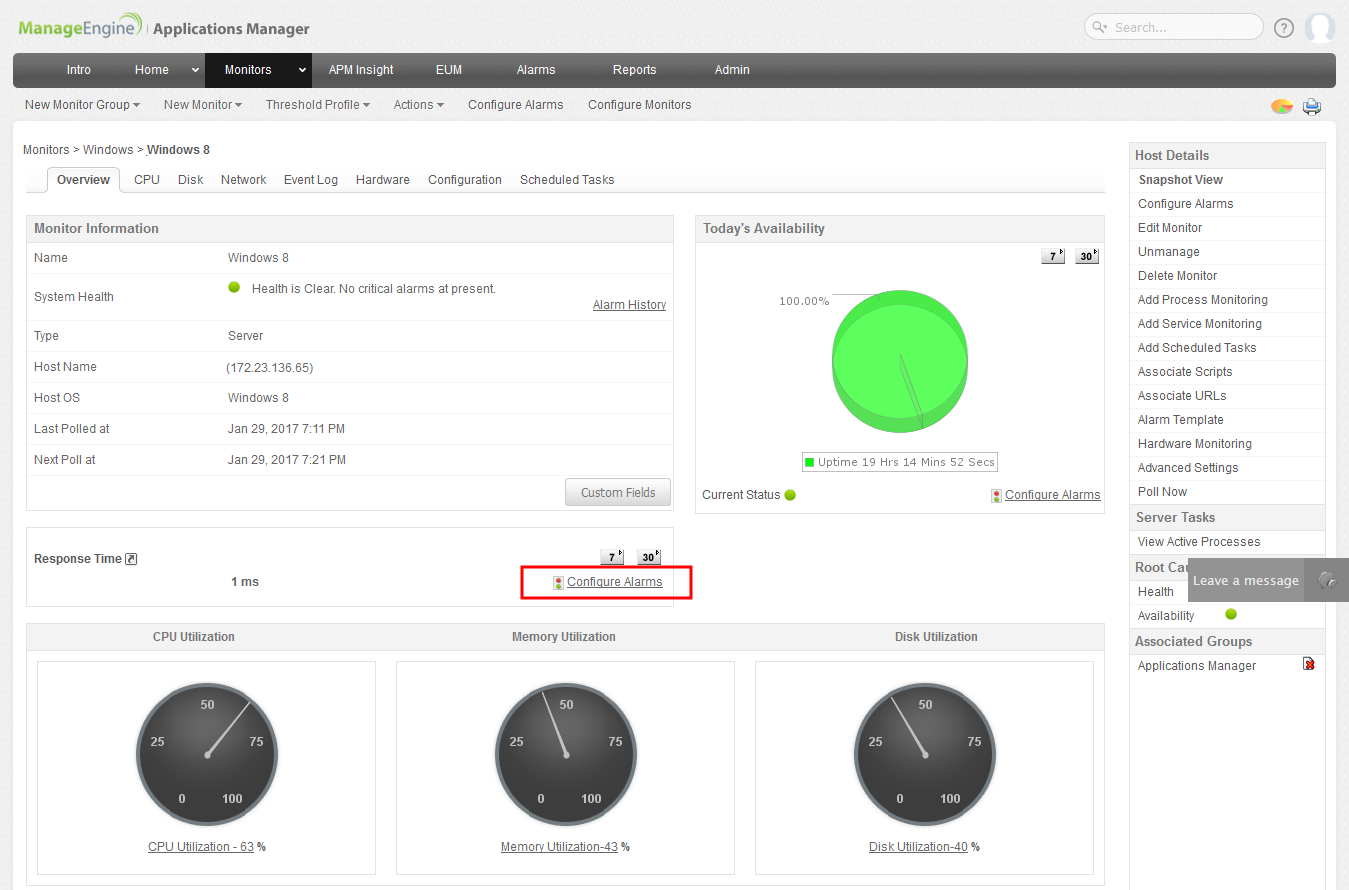This screenshot has width=1349, height=890.
Task: Click the ManageEngine Applications Manager logo
Action: 164,28
